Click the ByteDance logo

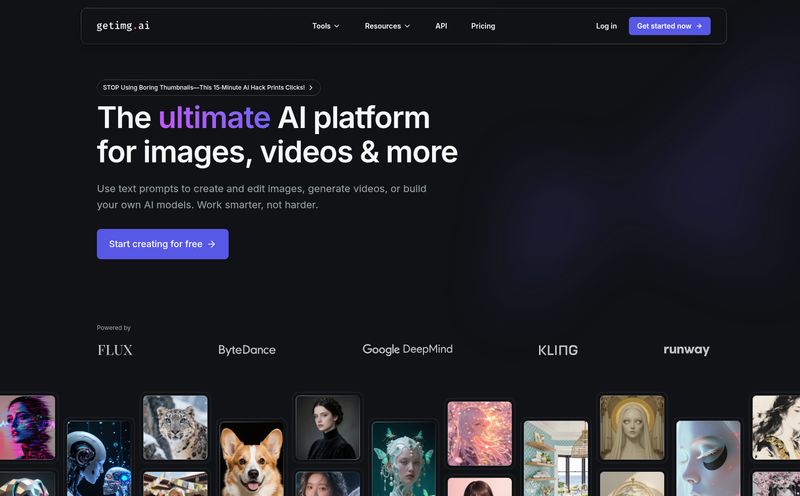(x=247, y=350)
